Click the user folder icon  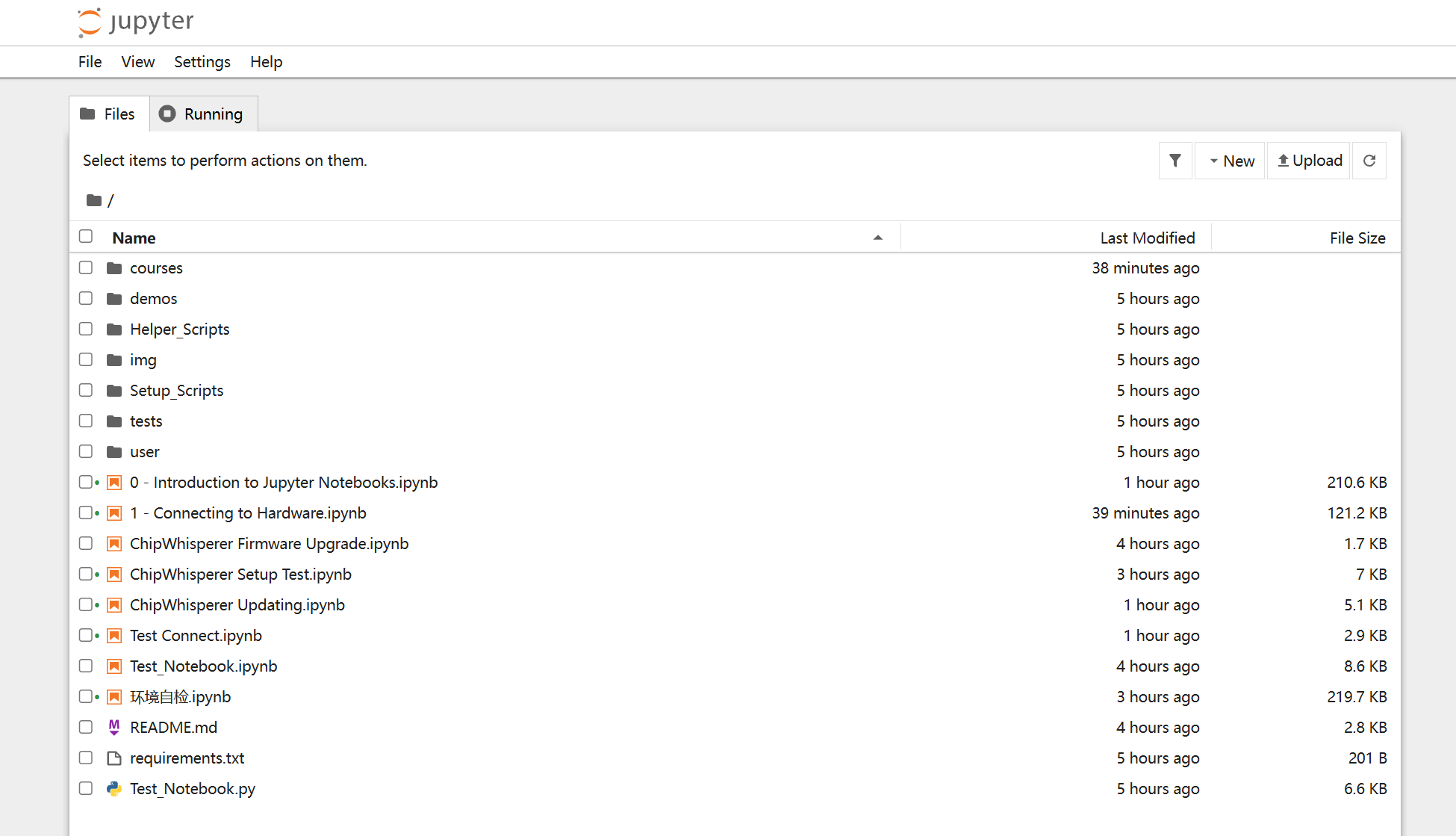[114, 452]
